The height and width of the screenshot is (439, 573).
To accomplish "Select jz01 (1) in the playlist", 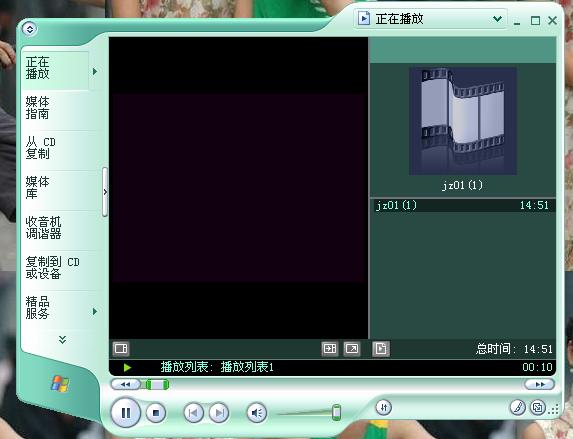I will (x=463, y=205).
